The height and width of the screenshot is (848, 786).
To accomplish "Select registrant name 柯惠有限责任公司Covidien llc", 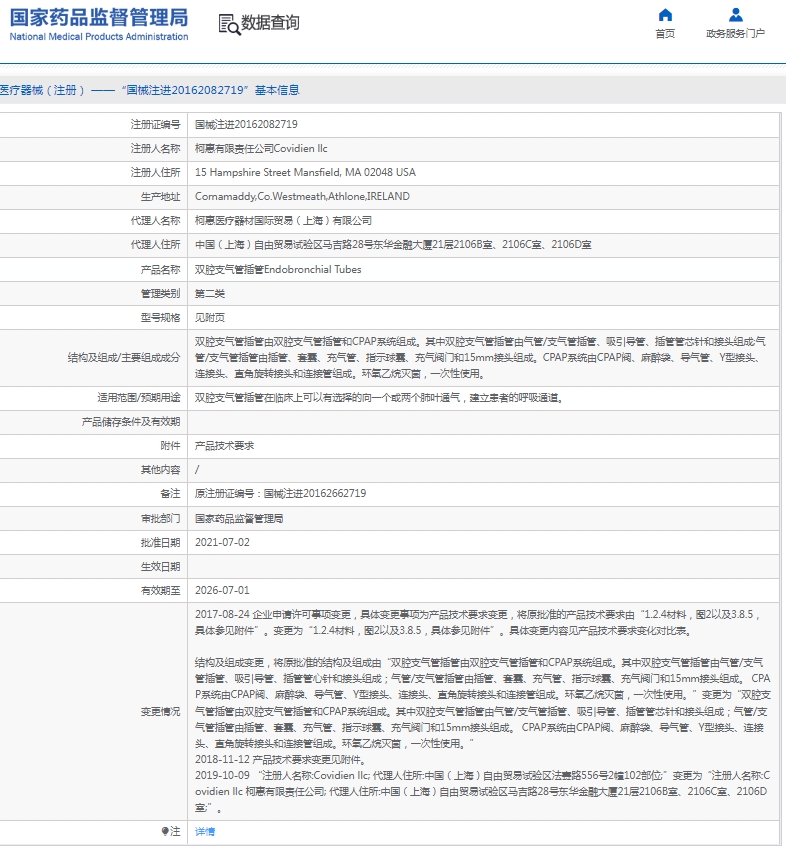I will (261, 148).
